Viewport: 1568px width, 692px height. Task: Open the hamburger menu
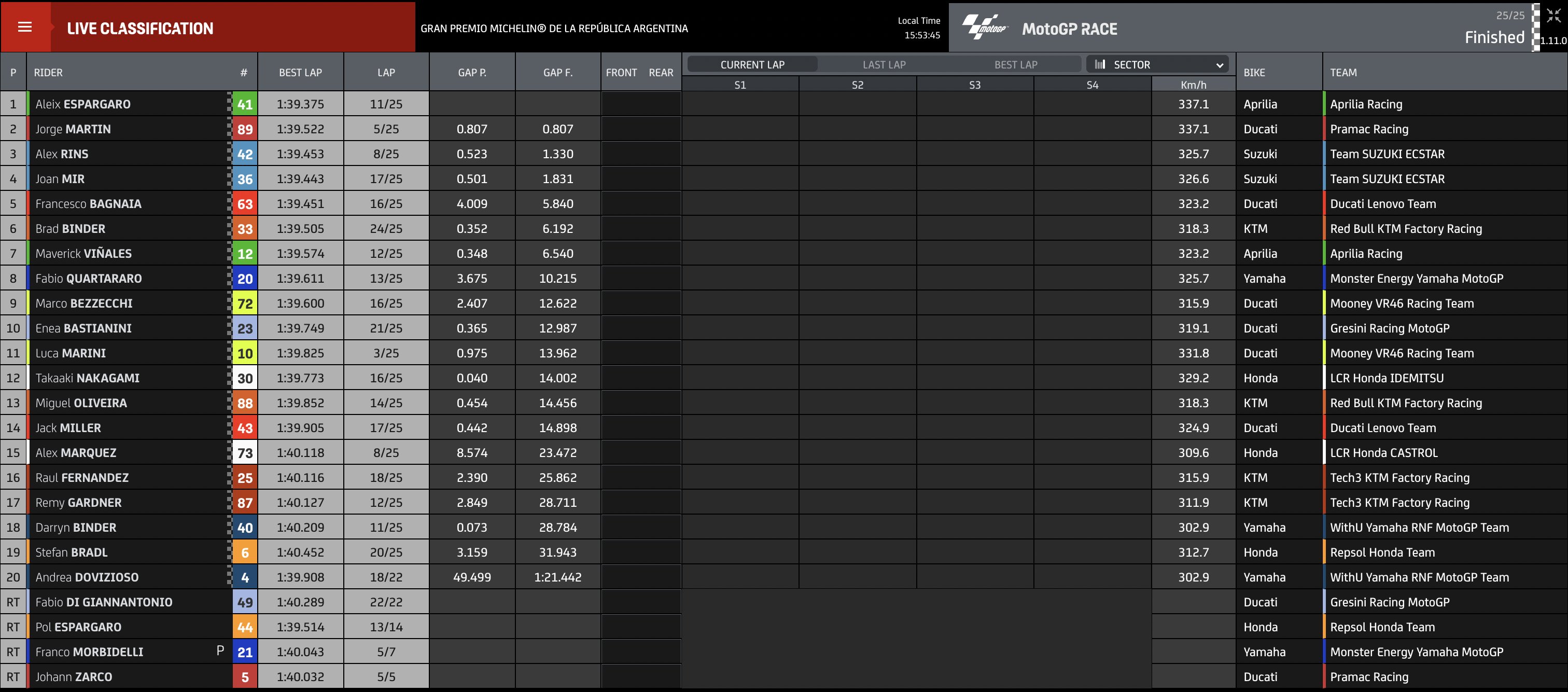(x=25, y=27)
